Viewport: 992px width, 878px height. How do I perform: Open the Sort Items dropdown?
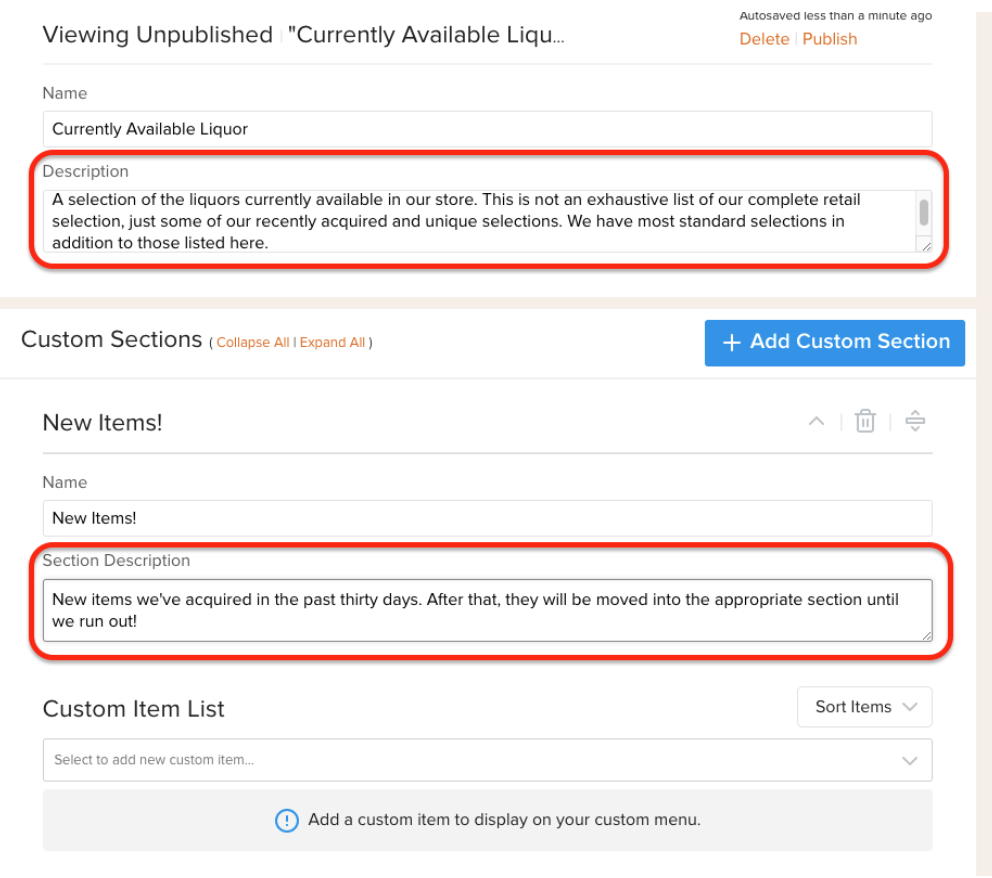click(864, 707)
